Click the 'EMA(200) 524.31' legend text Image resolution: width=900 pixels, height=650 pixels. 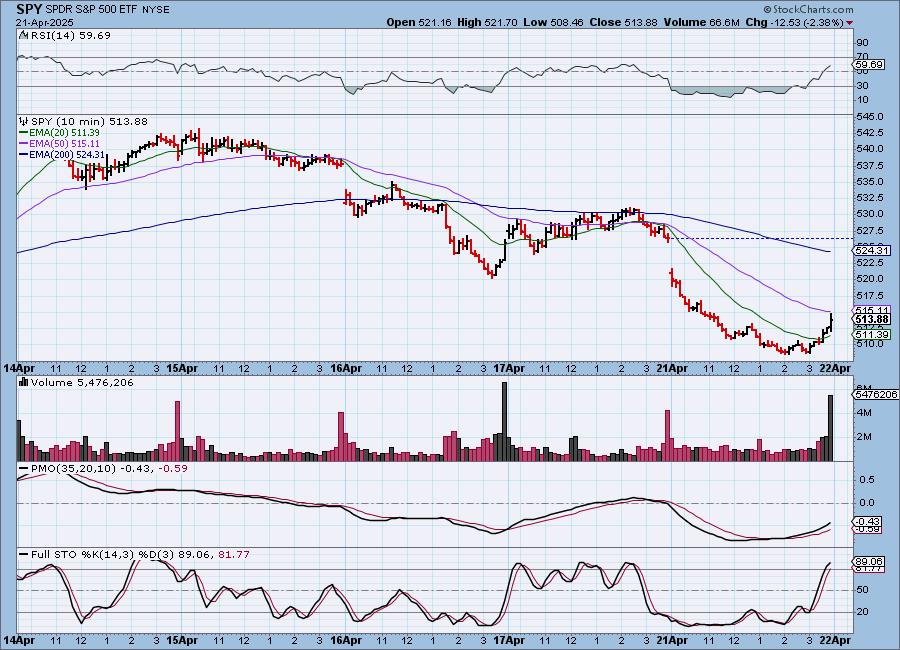tap(67, 154)
